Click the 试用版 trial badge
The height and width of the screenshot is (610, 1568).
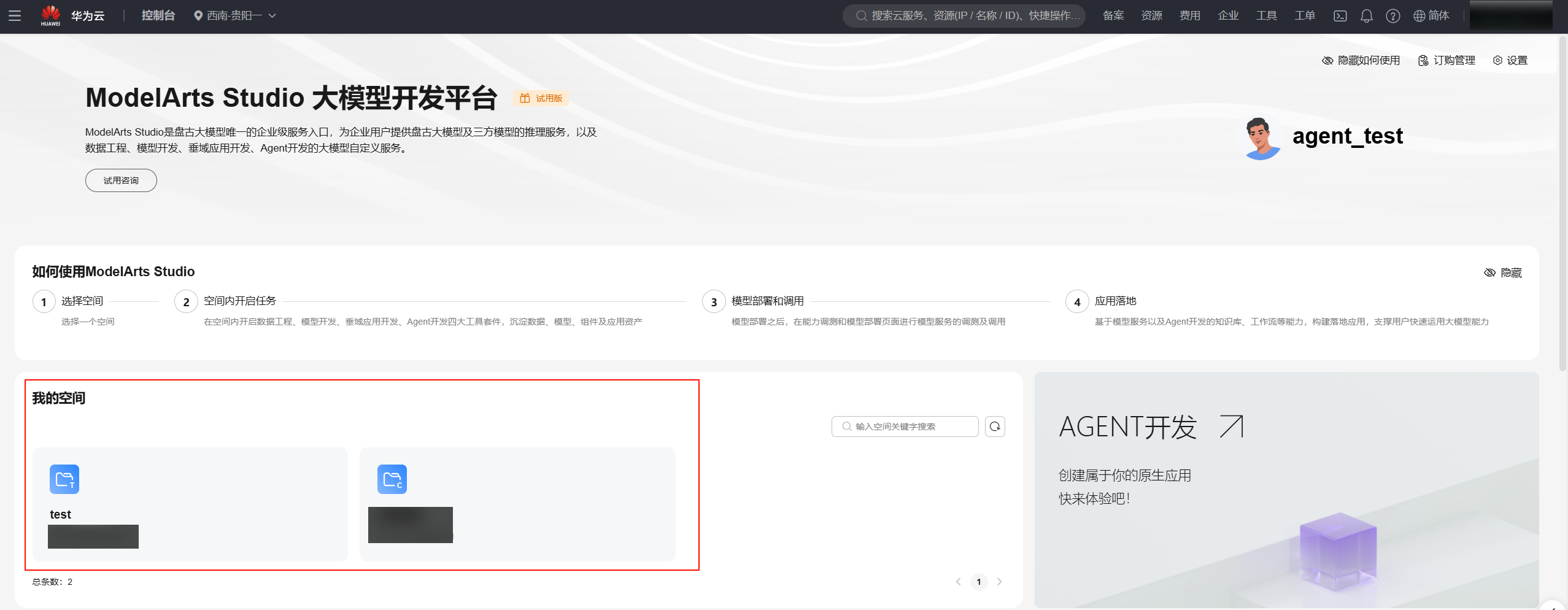click(x=541, y=98)
